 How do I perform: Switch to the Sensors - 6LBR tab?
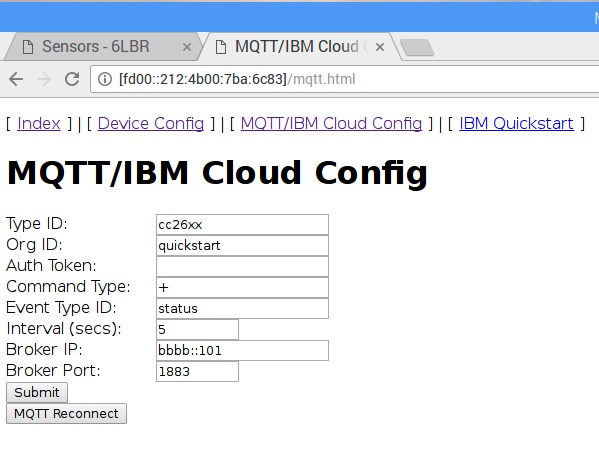[102, 47]
